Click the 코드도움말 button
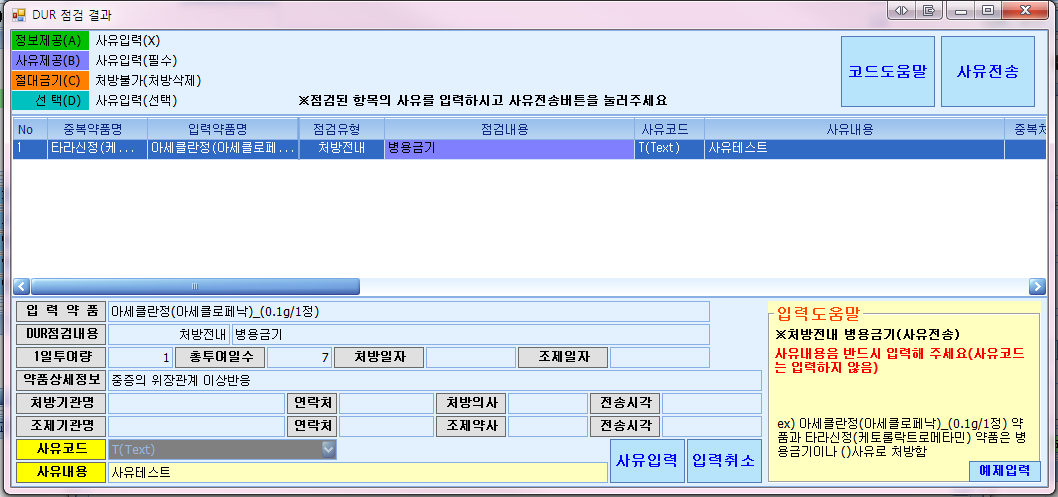 [887, 71]
